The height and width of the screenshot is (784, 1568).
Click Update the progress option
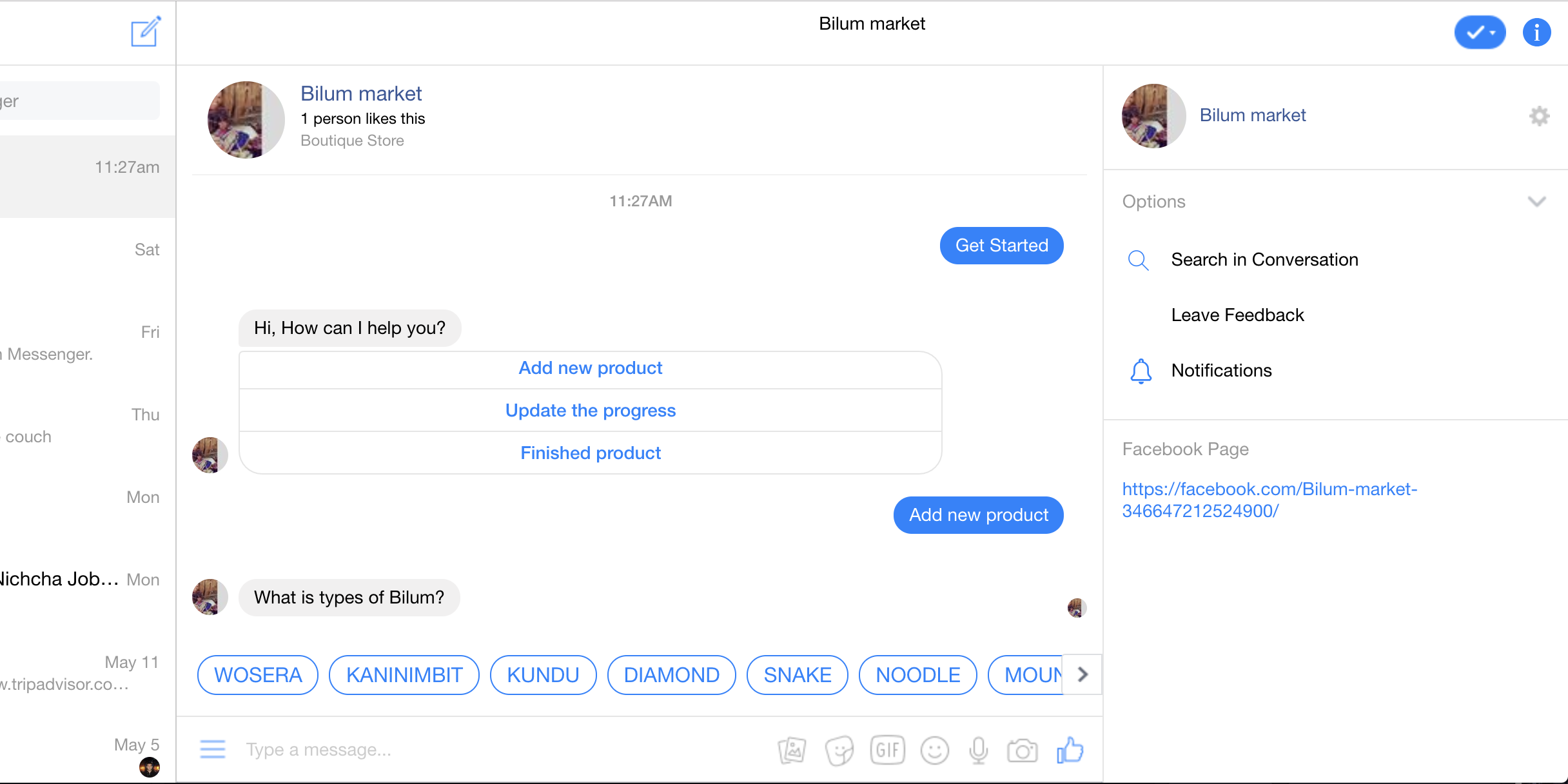tap(591, 410)
